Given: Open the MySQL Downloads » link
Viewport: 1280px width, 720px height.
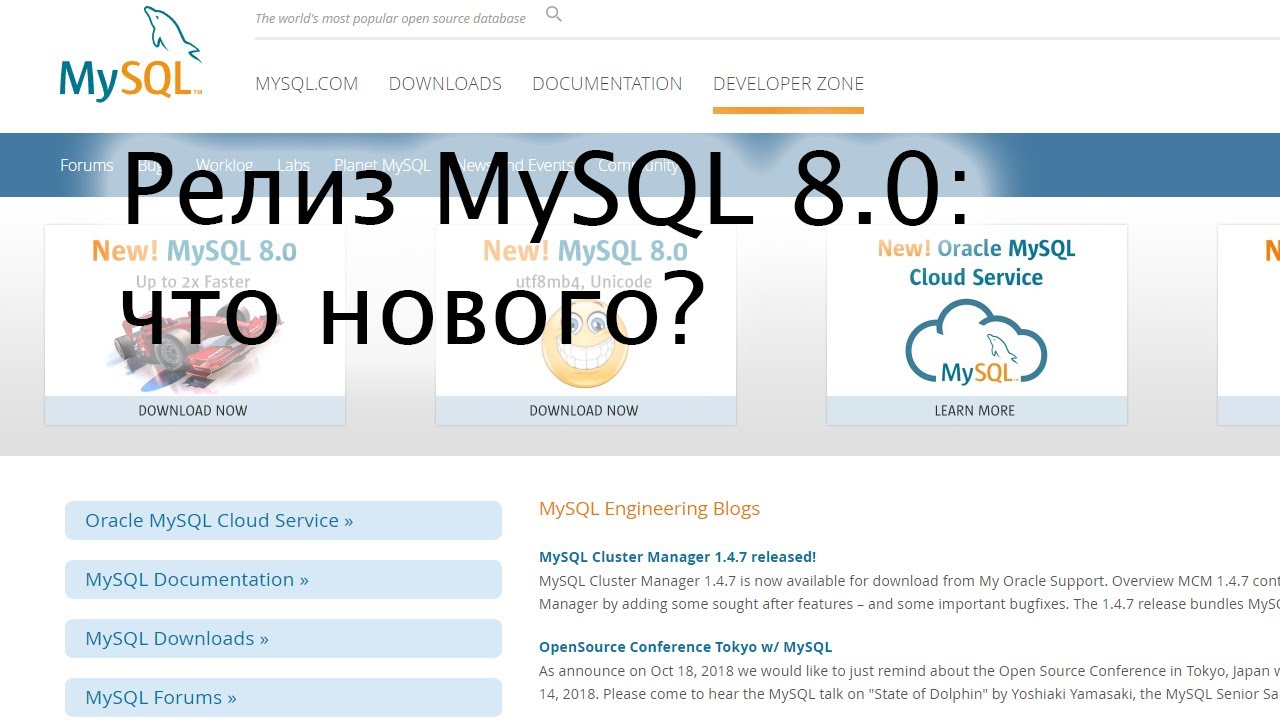Looking at the screenshot, I should pos(283,638).
